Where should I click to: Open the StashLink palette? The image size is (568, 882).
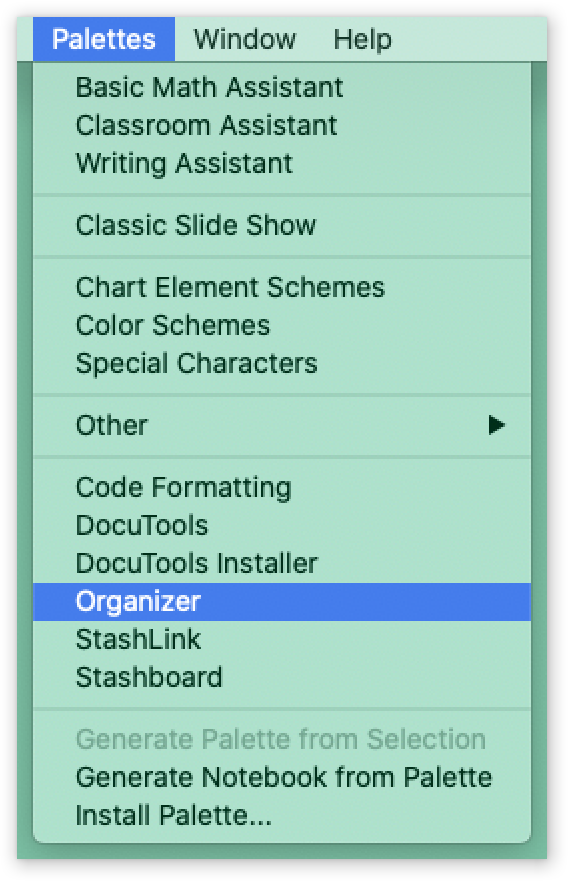click(281, 640)
